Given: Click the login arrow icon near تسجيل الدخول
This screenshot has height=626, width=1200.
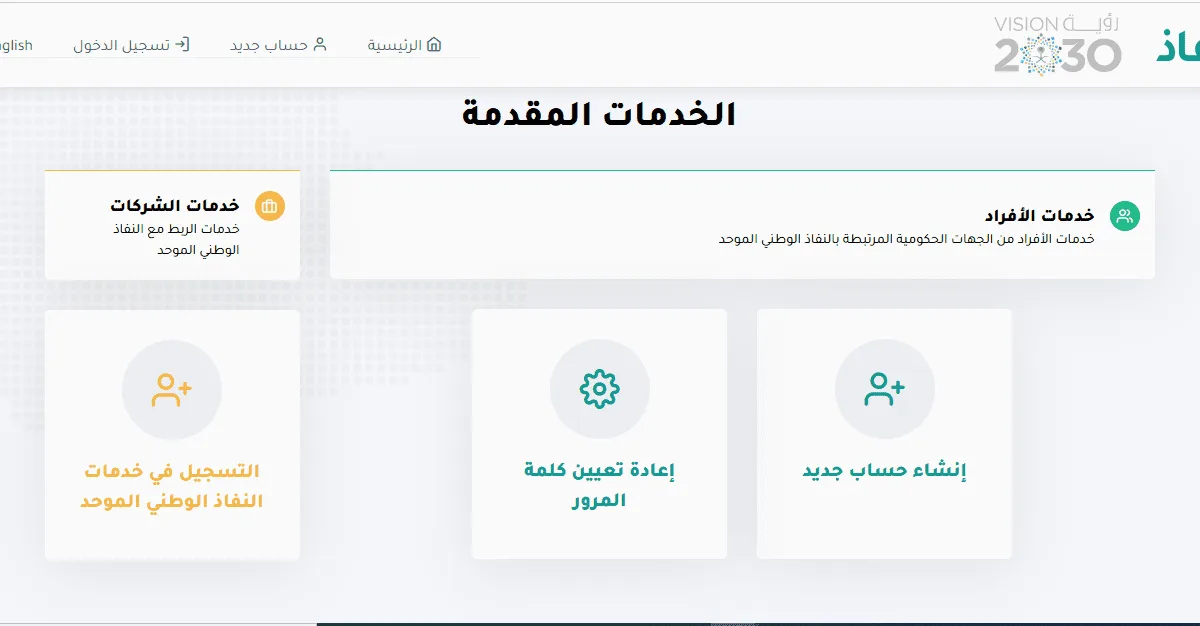Looking at the screenshot, I should coord(185,45).
